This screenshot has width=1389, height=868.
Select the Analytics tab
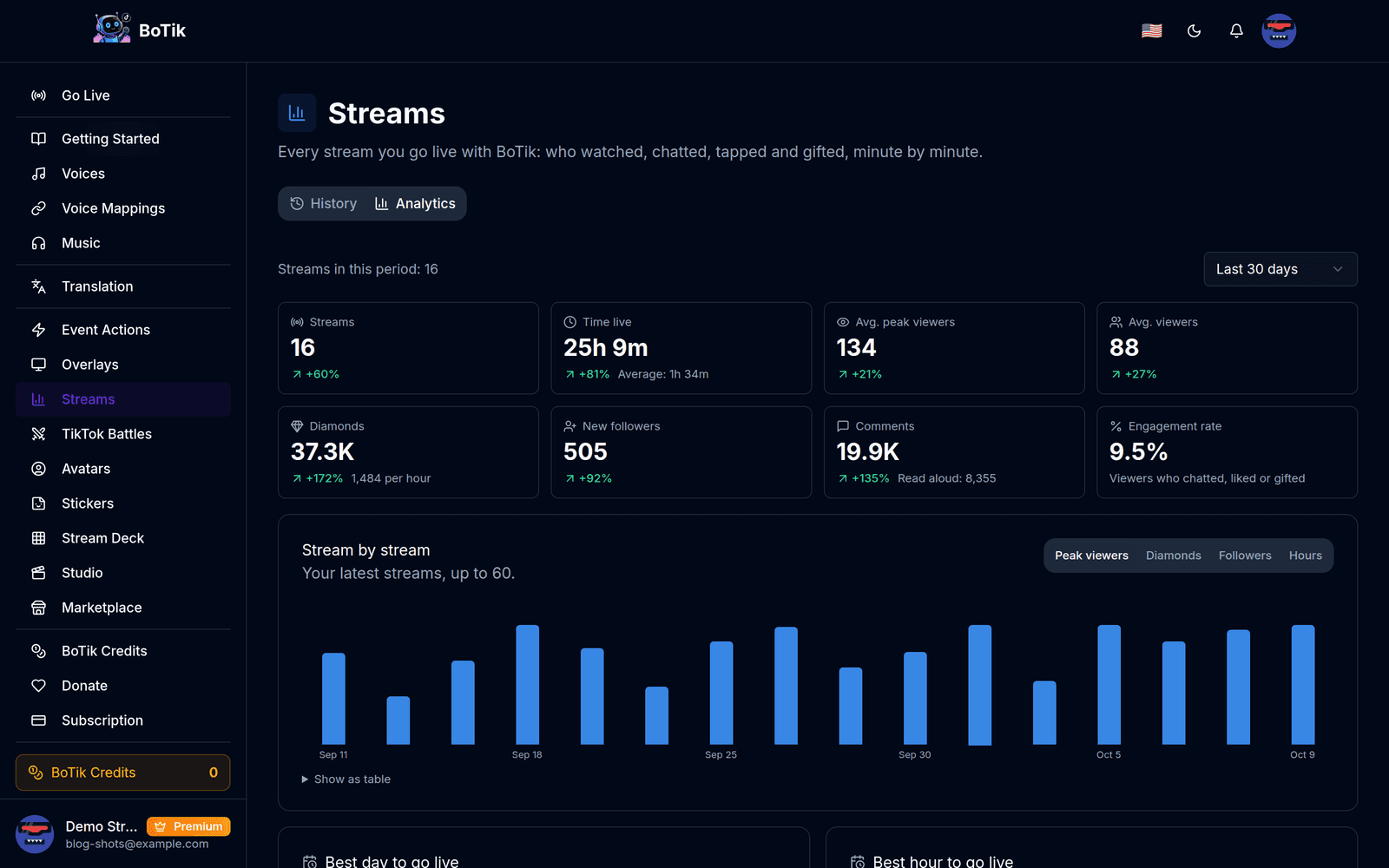coord(415,204)
